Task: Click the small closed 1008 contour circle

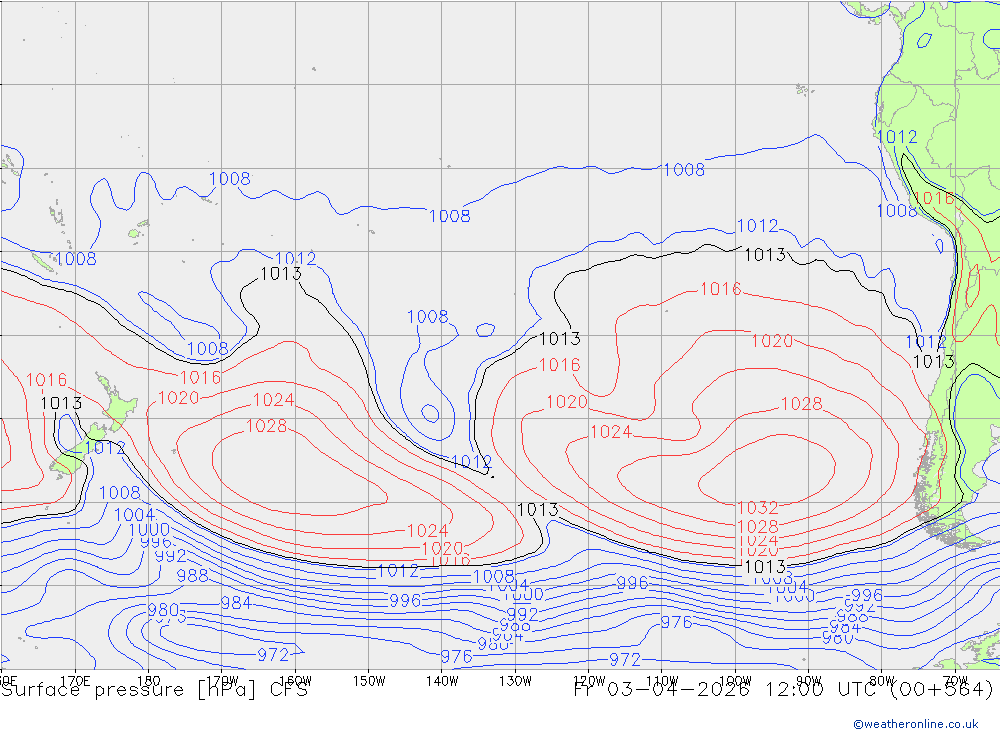Action: (x=430, y=412)
